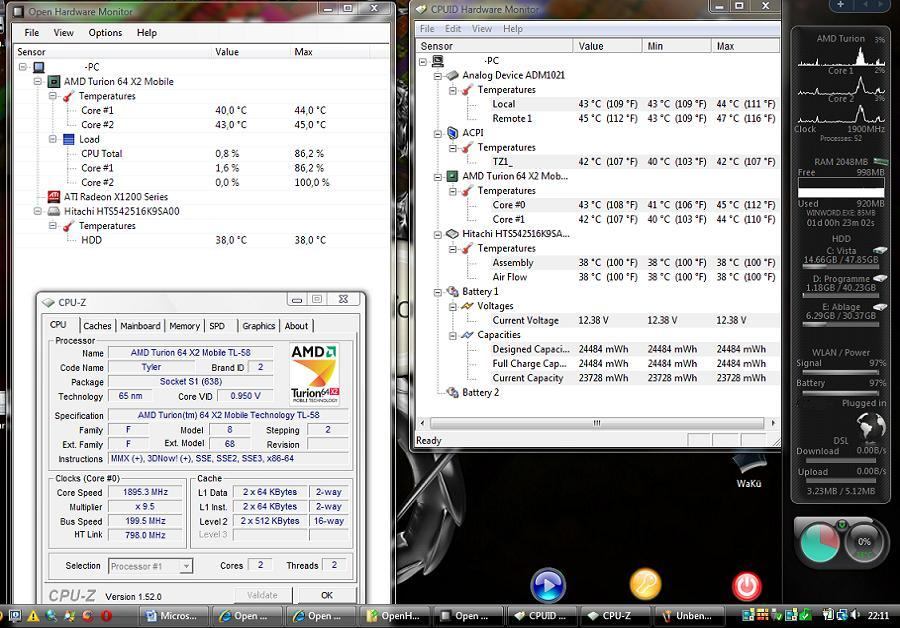Click the volume speaker icon in the system tray
This screenshot has width=900, height=628.
coord(855,615)
